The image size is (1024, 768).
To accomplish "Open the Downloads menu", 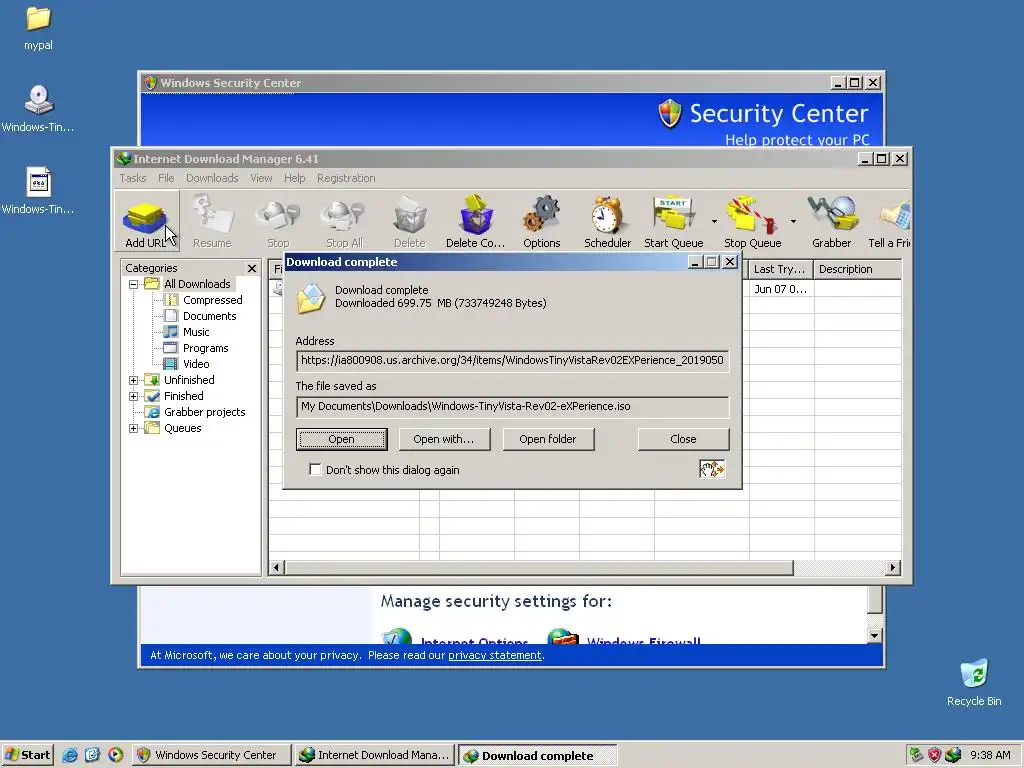I will [212, 178].
